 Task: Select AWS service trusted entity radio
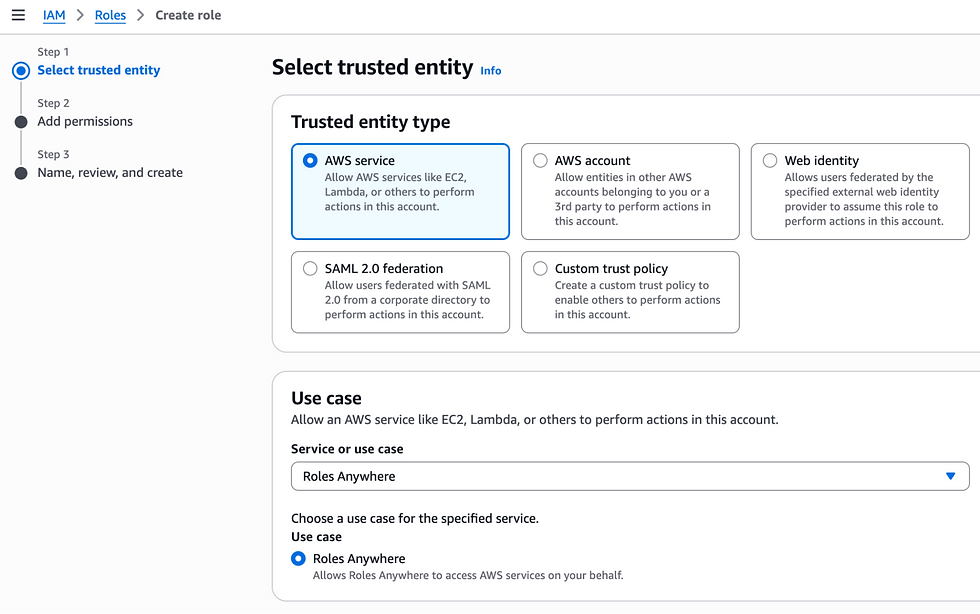point(310,160)
